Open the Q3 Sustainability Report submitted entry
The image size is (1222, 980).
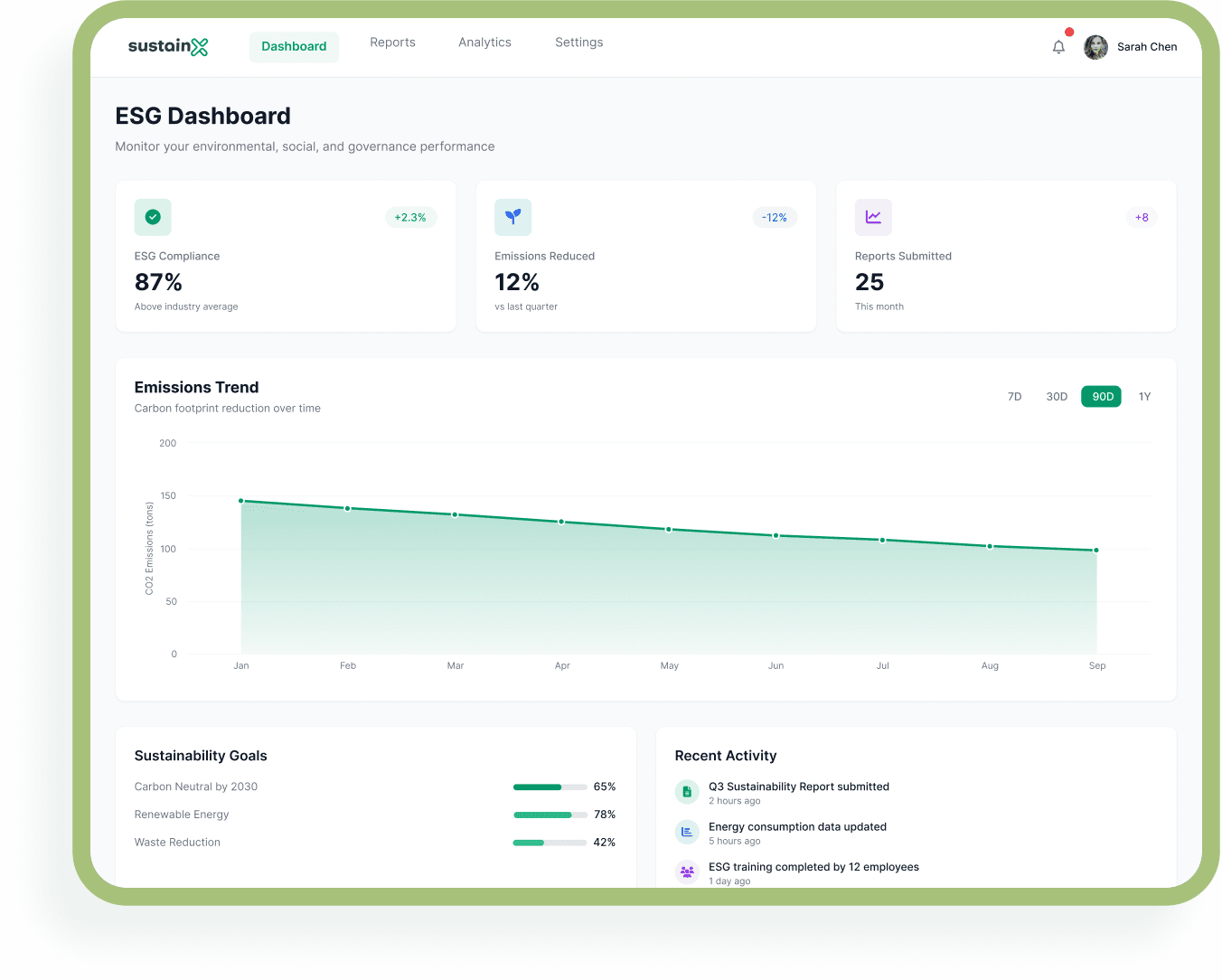[798, 787]
